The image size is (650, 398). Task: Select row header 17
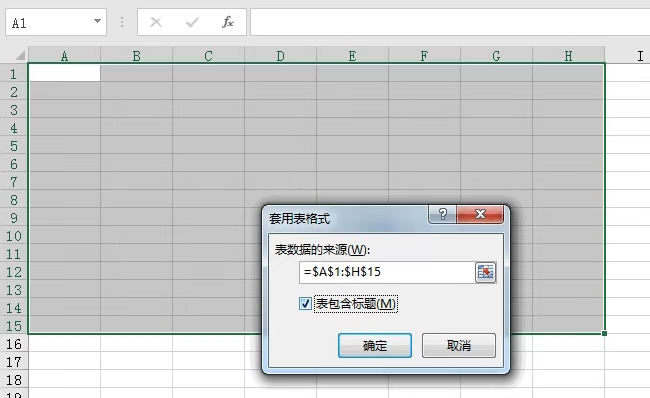14,362
